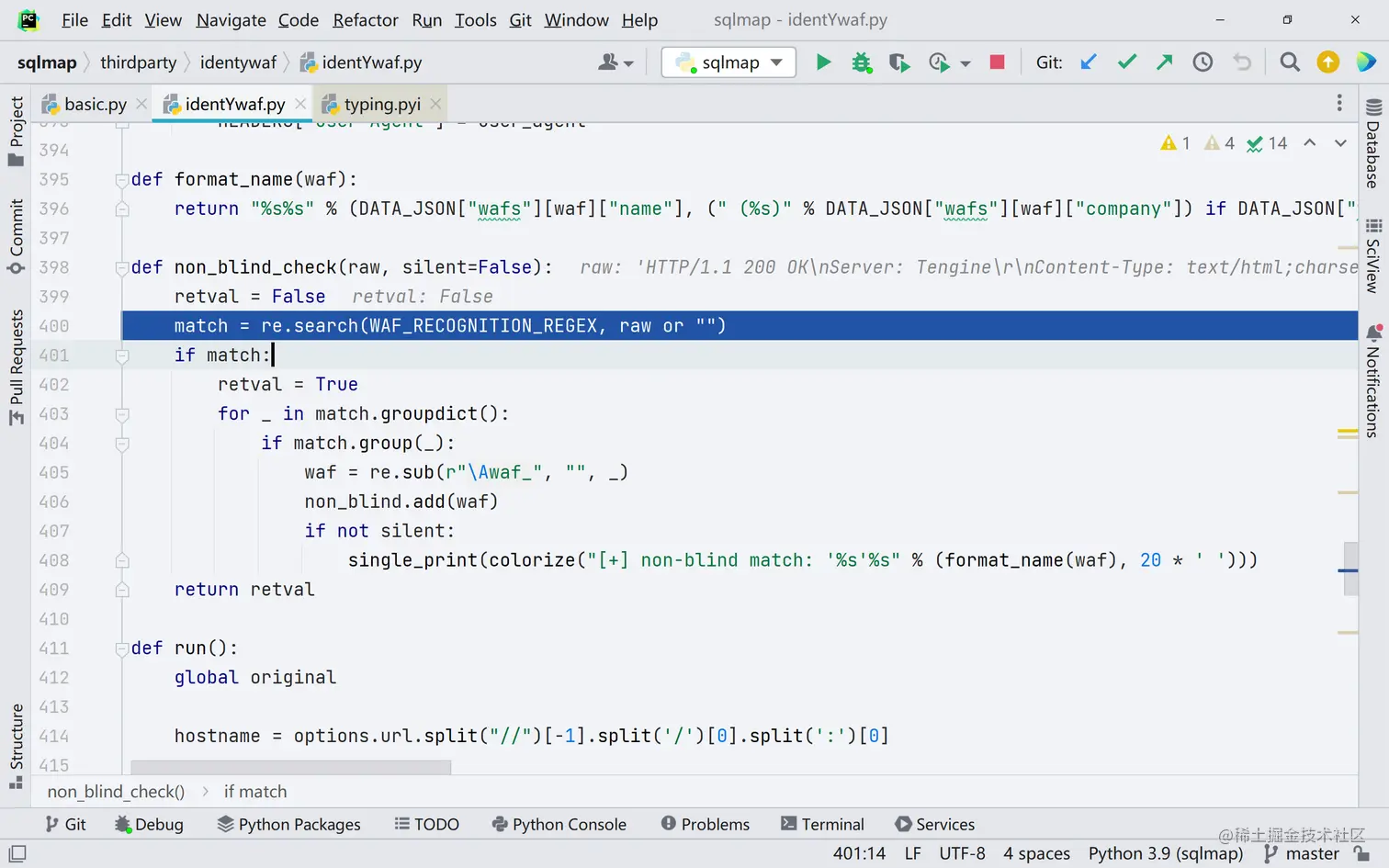Expand the profiler run options arrow
The height and width of the screenshot is (868, 1389).
966,63
